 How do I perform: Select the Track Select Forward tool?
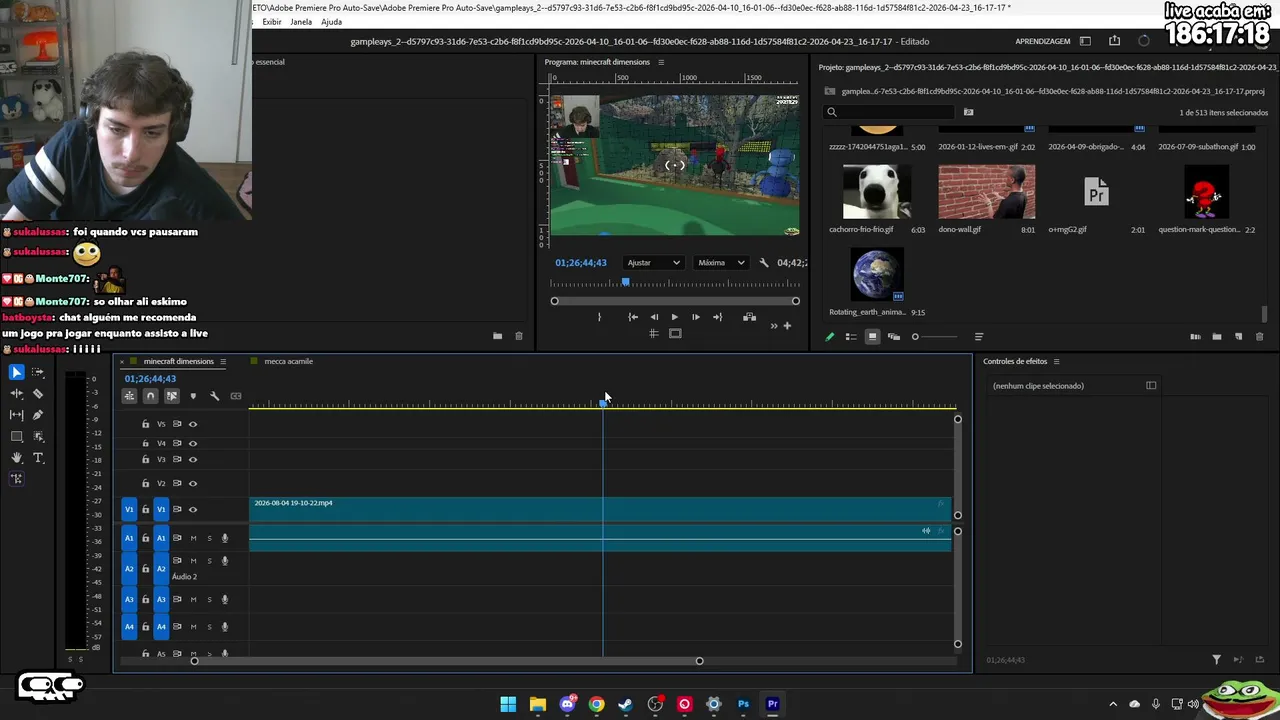(38, 372)
